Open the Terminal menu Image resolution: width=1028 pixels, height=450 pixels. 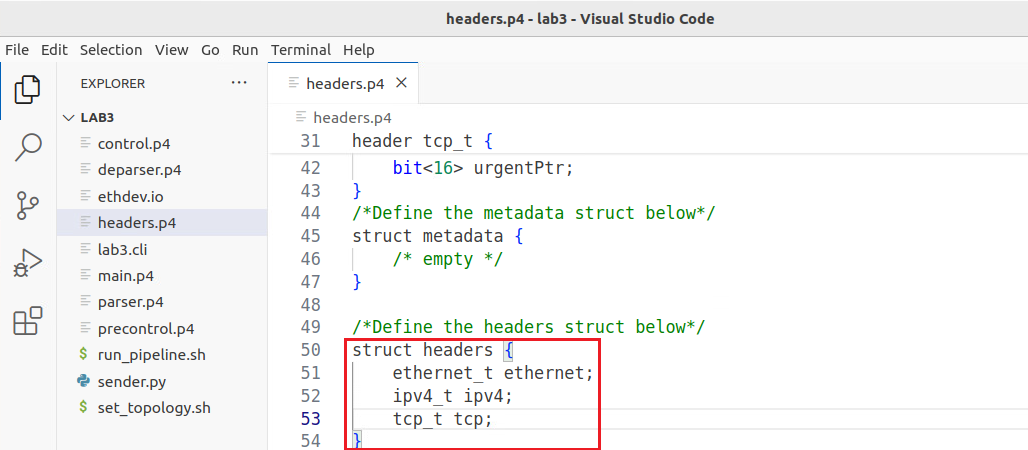301,50
